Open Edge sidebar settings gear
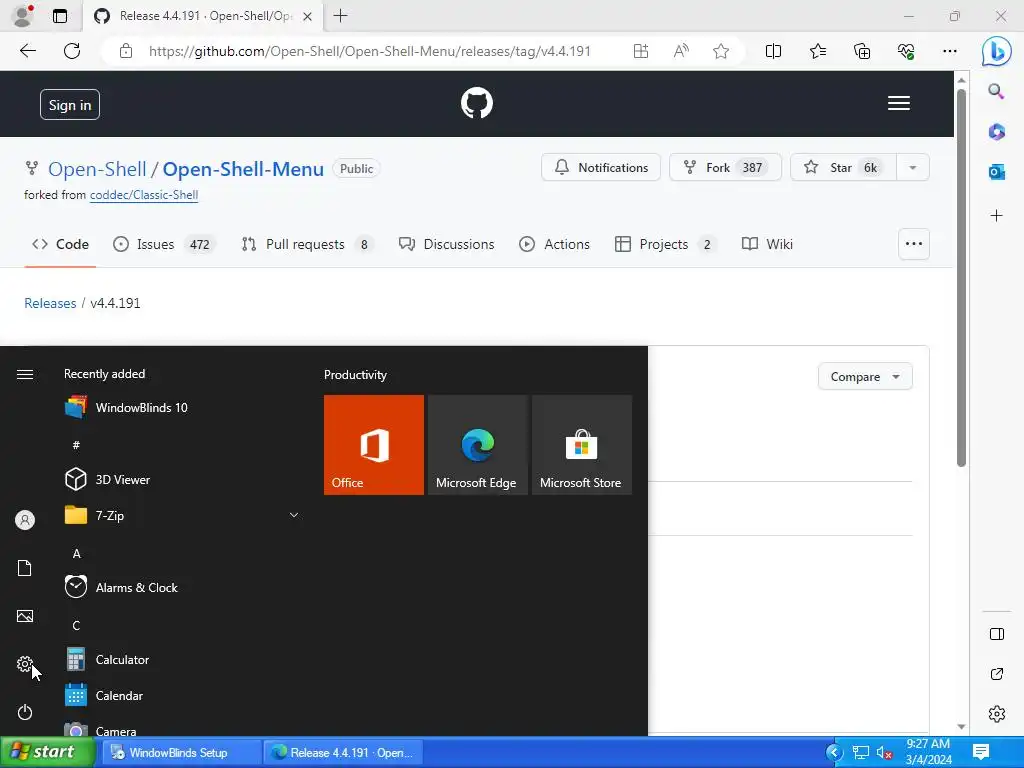1024x768 pixels. [x=997, y=714]
